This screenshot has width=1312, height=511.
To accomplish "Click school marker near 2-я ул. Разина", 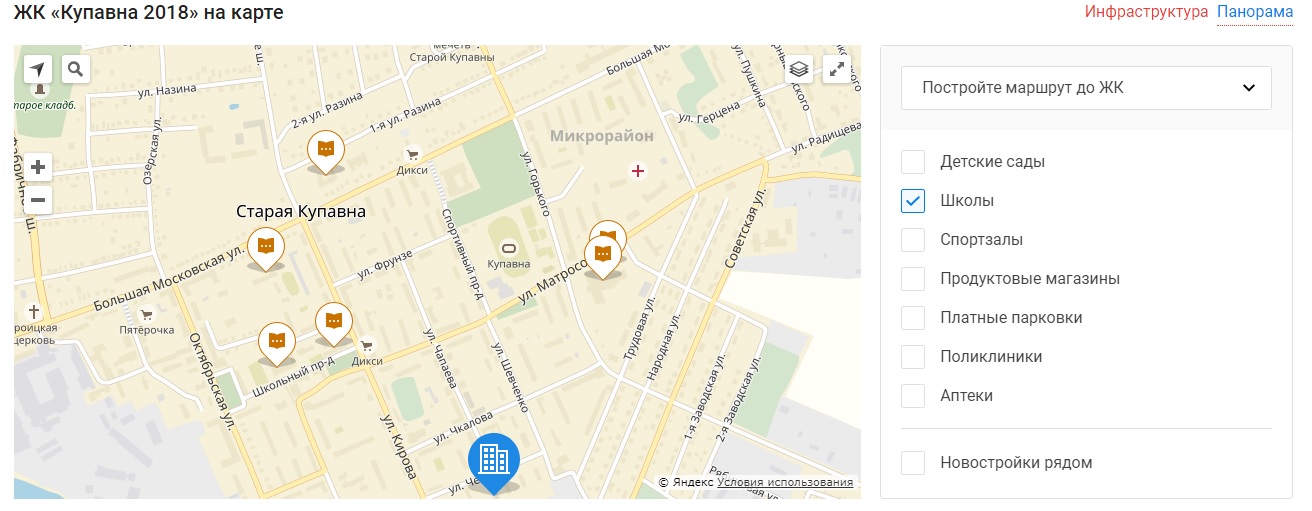I will coord(326,149).
